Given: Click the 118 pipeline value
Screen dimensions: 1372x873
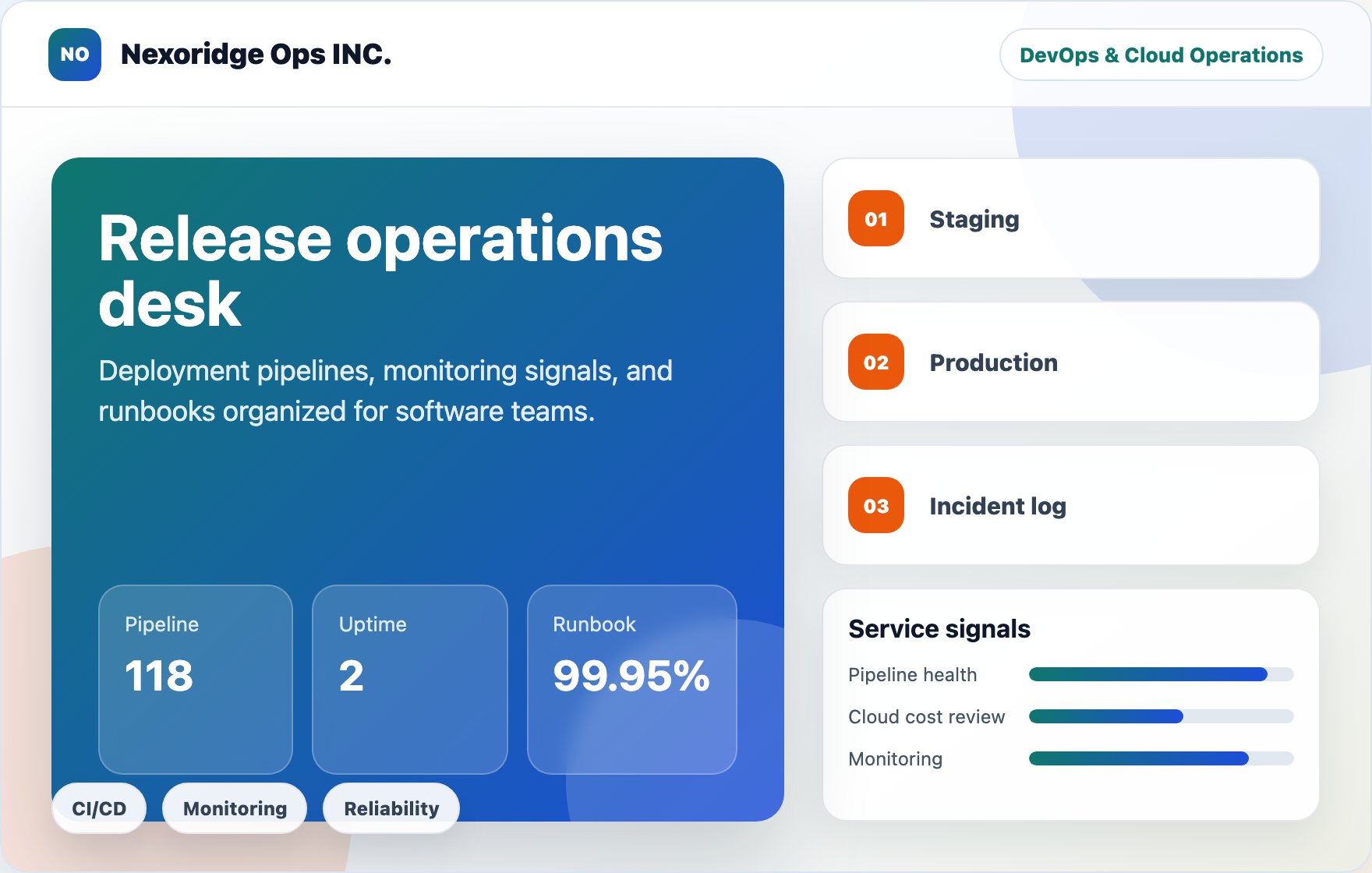Looking at the screenshot, I should click(159, 676).
